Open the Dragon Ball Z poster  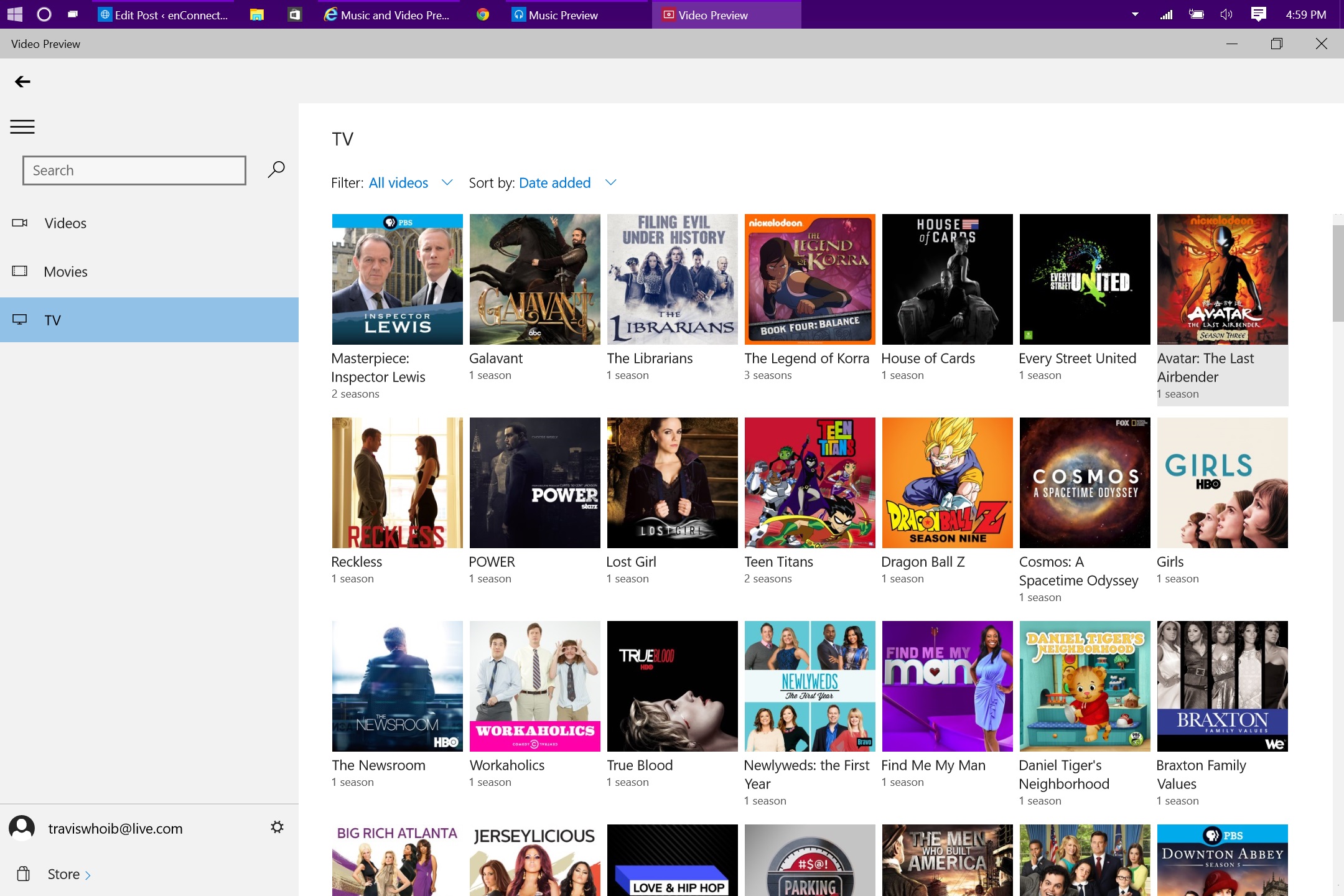(947, 483)
